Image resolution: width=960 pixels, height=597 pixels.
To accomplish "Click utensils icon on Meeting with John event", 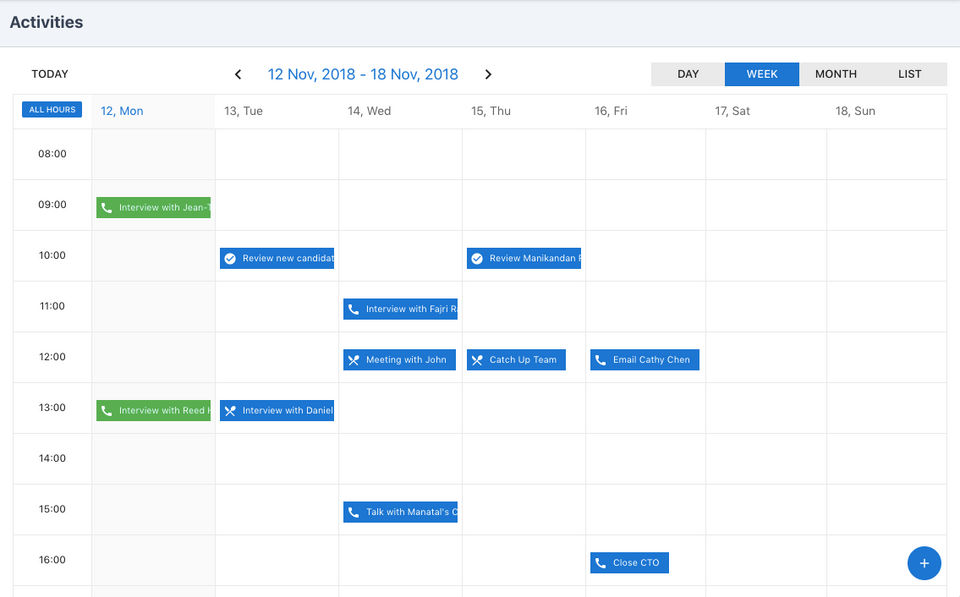I will pyautogui.click(x=353, y=360).
